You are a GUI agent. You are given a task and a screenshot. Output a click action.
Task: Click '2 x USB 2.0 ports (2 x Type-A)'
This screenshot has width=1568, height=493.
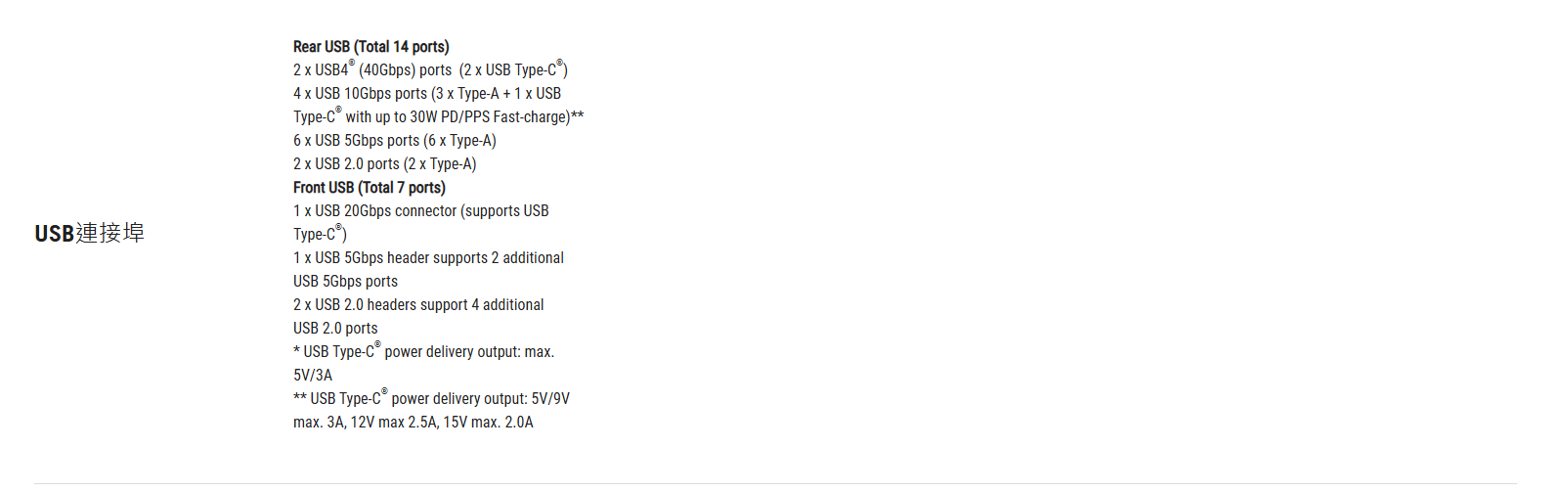384,164
